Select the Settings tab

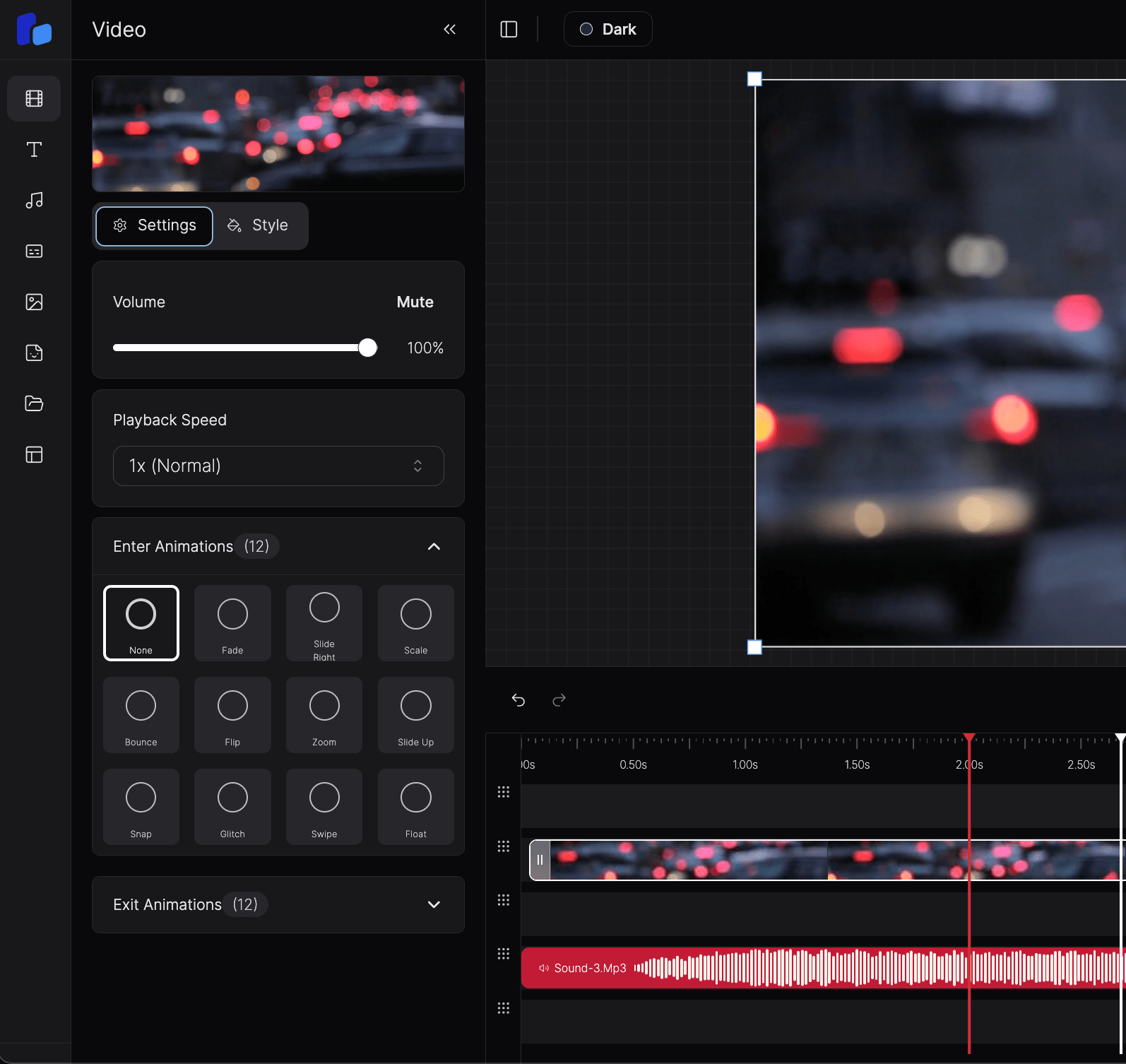[x=155, y=225]
